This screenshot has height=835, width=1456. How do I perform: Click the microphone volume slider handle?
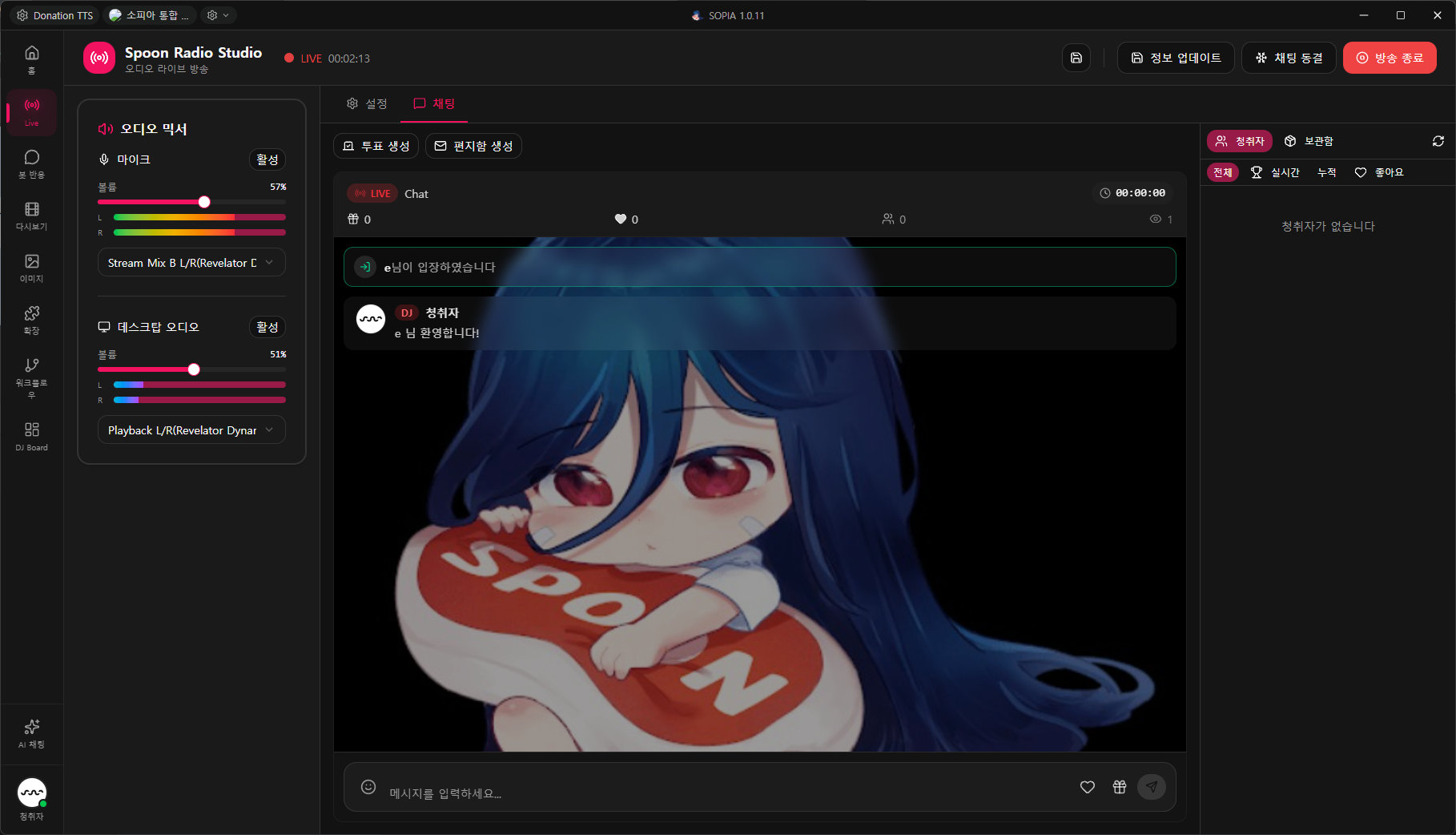[204, 202]
